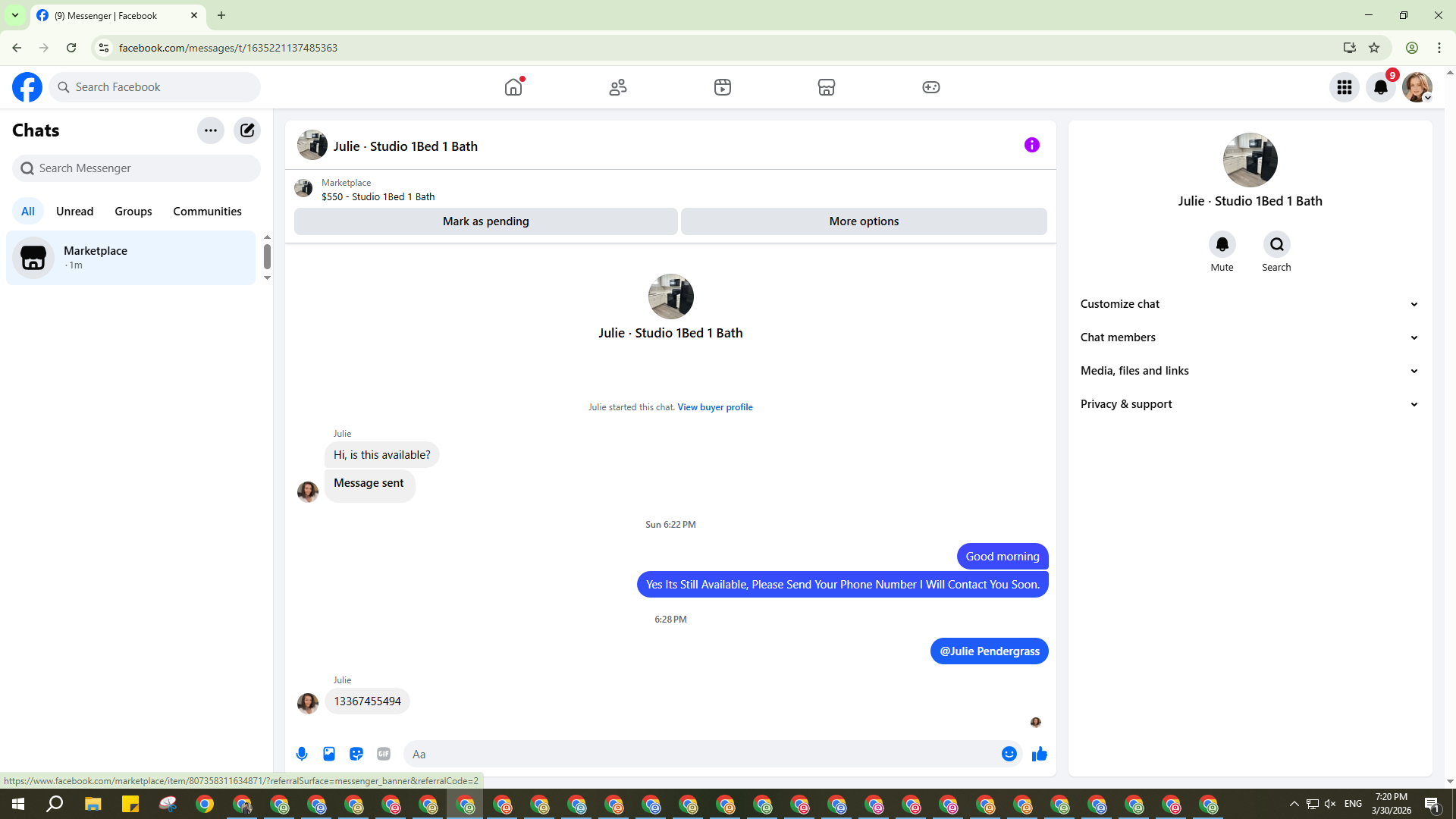Open the sticker picker icon
This screenshot has width=1456, height=819.
point(356,754)
